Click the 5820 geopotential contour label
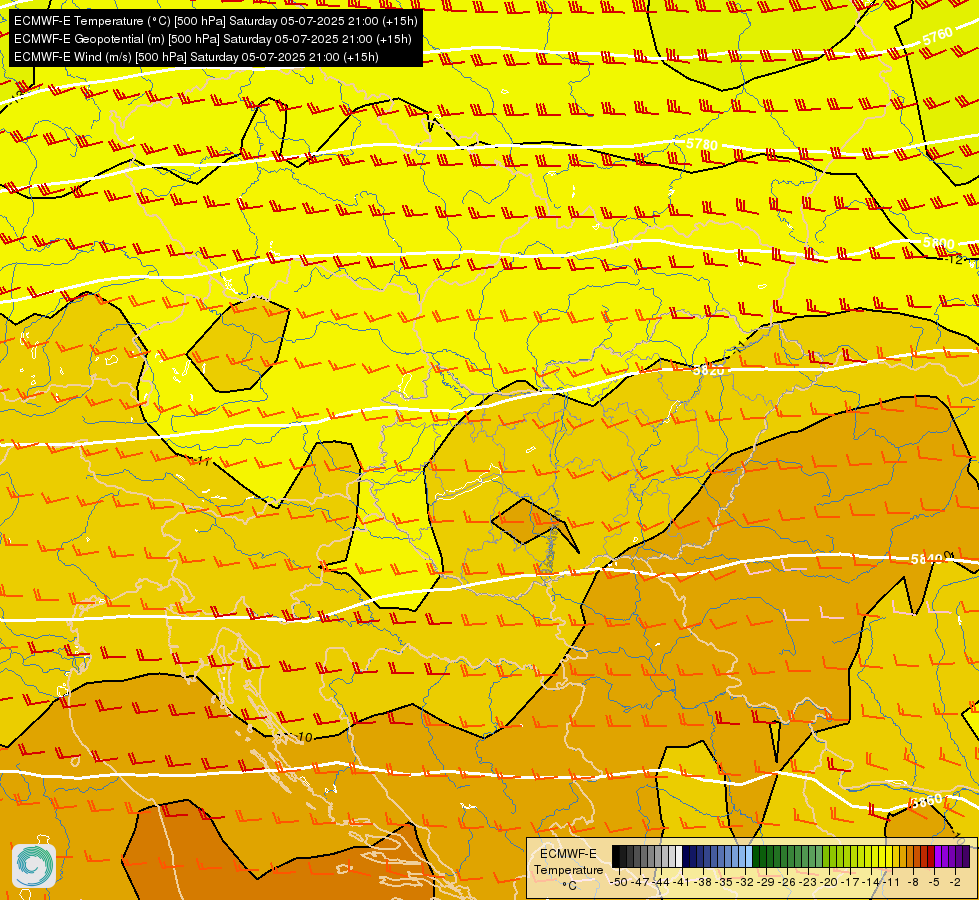 point(709,370)
